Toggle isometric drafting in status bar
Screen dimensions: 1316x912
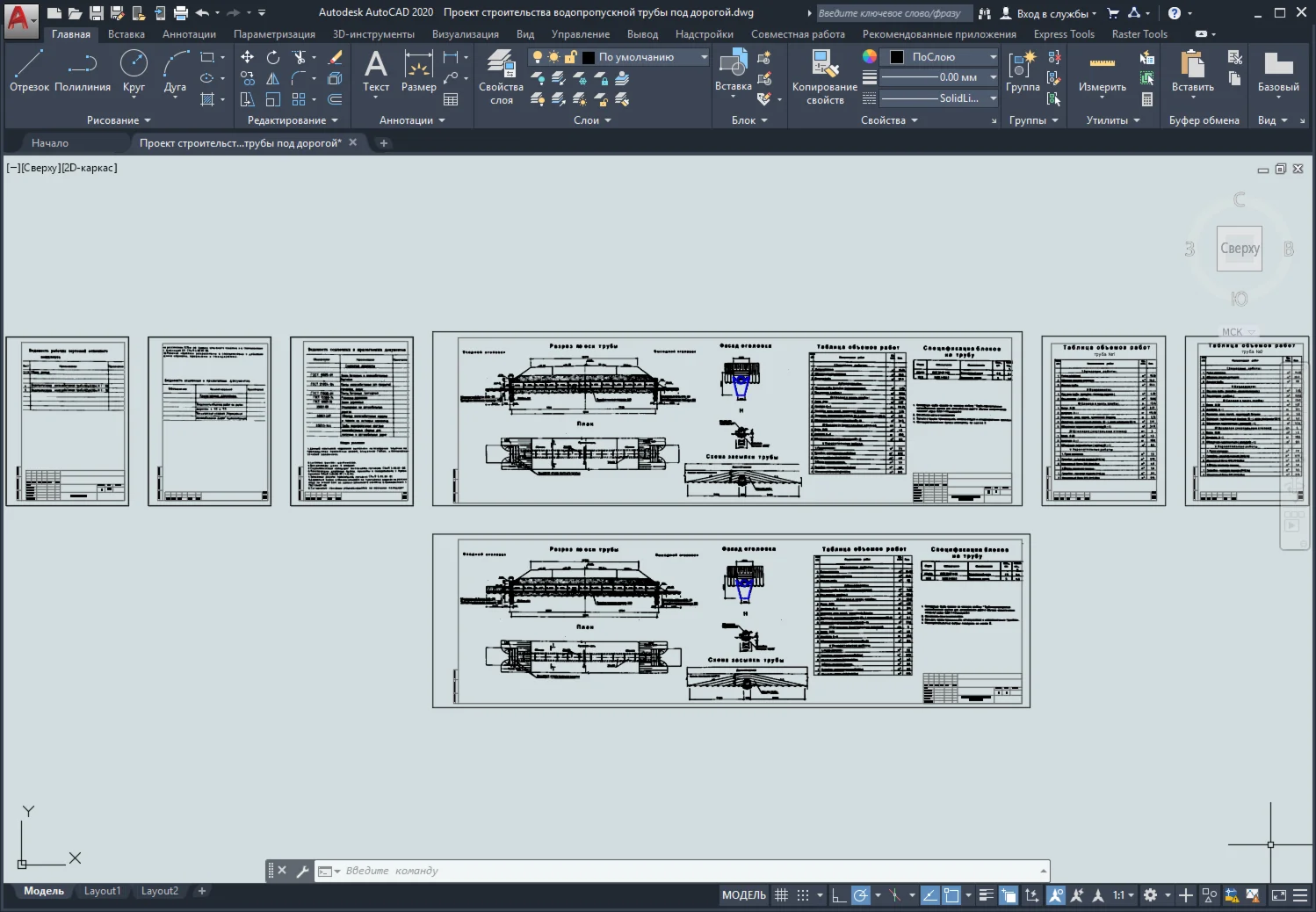tap(894, 895)
